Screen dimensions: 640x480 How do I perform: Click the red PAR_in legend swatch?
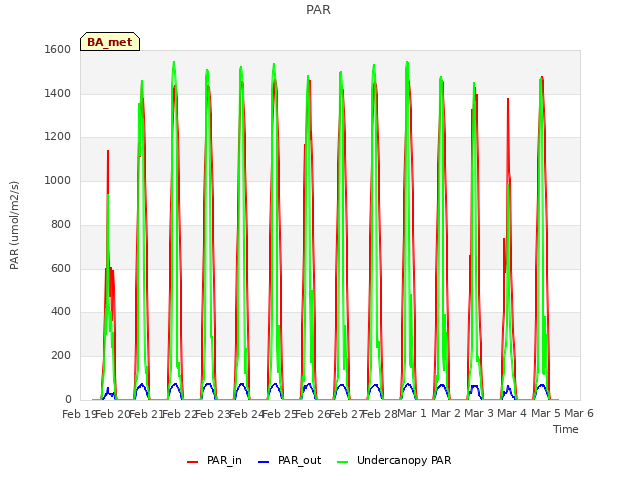click(192, 462)
